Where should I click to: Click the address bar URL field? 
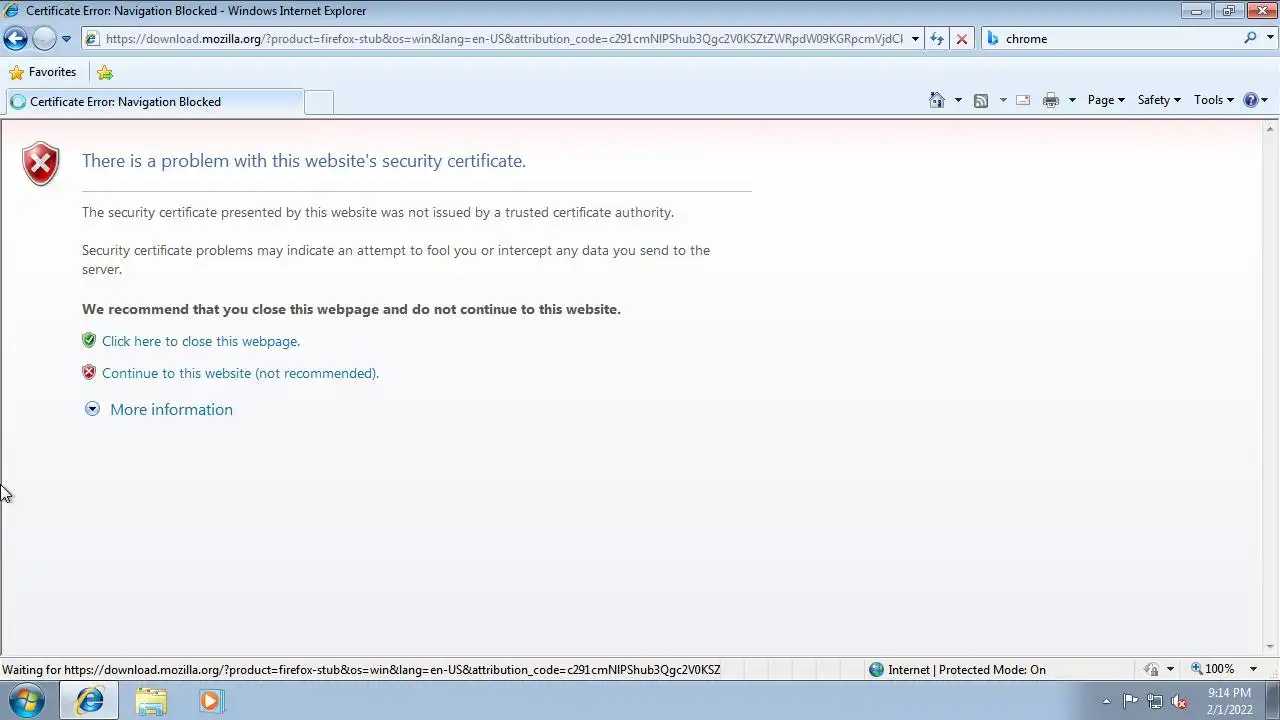(x=494, y=39)
